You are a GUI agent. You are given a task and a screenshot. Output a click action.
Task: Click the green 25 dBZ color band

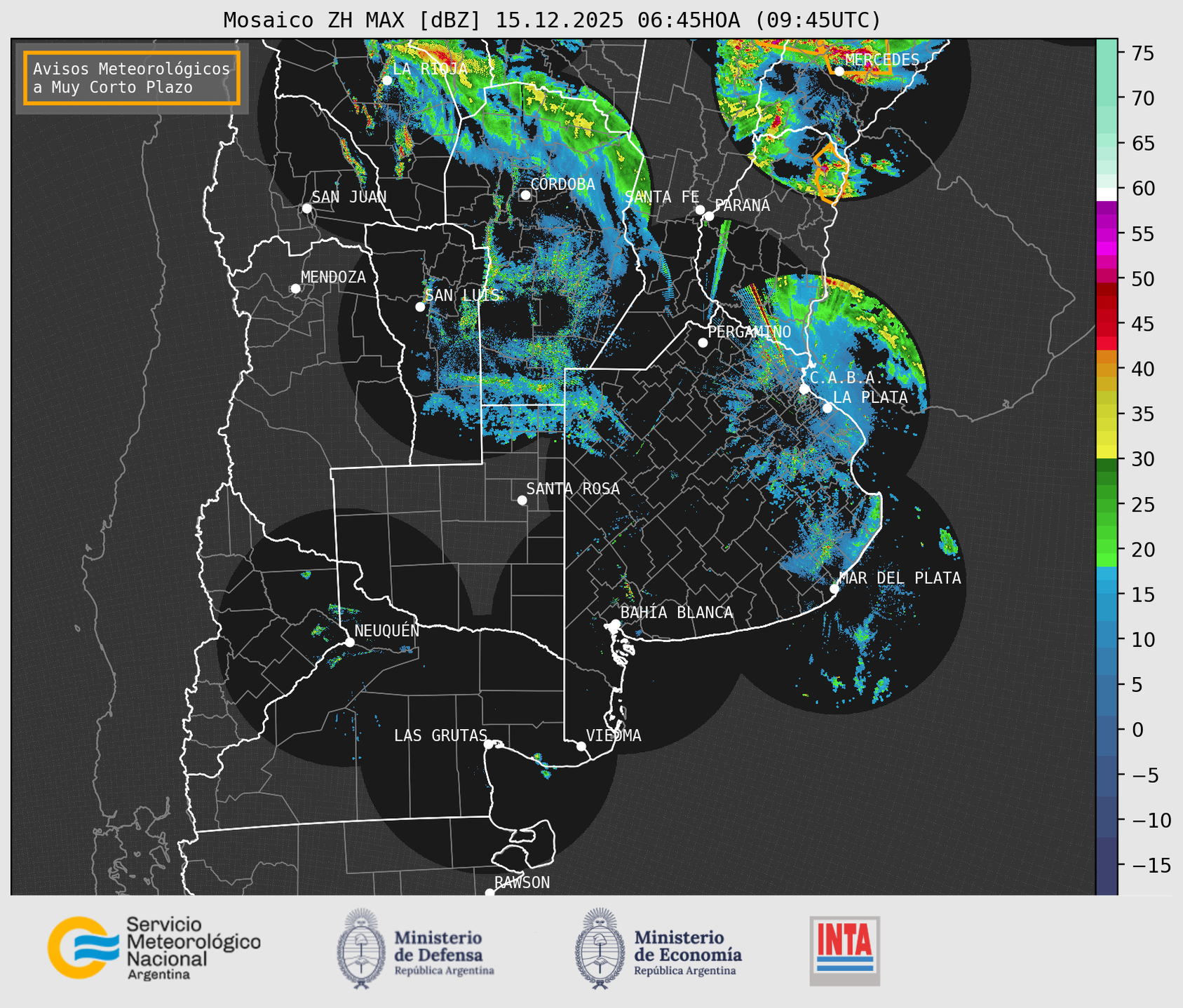1107,504
